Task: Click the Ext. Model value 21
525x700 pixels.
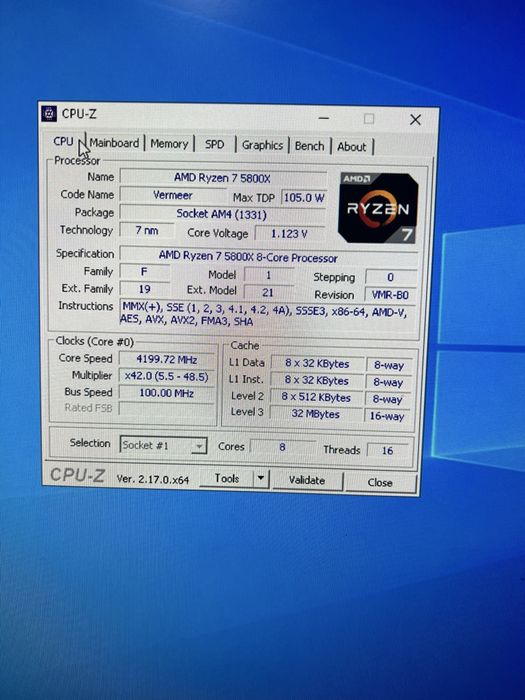Action: coord(268,292)
